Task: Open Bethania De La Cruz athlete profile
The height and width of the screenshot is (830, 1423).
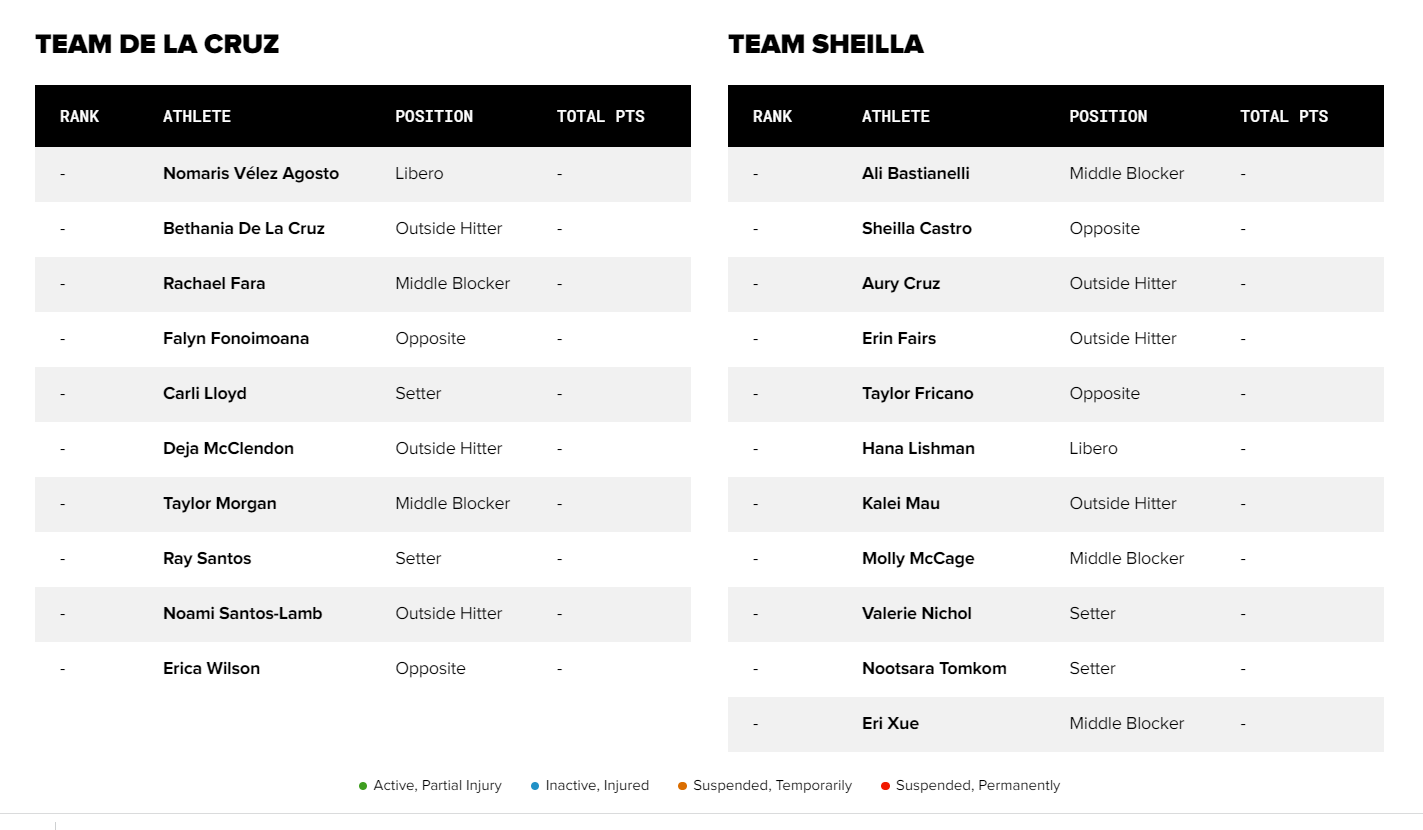Action: point(243,228)
